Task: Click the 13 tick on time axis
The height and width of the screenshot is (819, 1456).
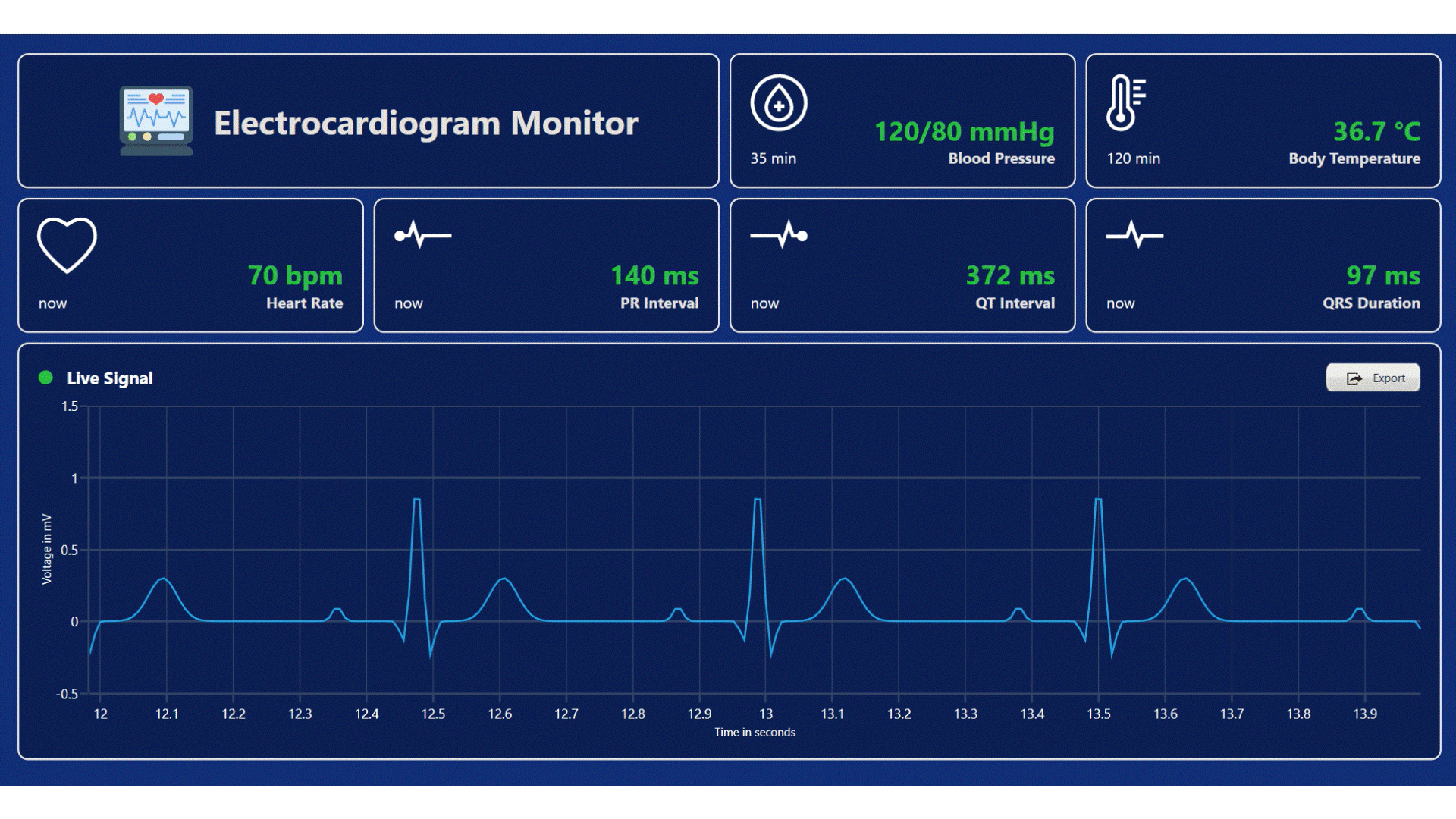Action: [x=766, y=714]
